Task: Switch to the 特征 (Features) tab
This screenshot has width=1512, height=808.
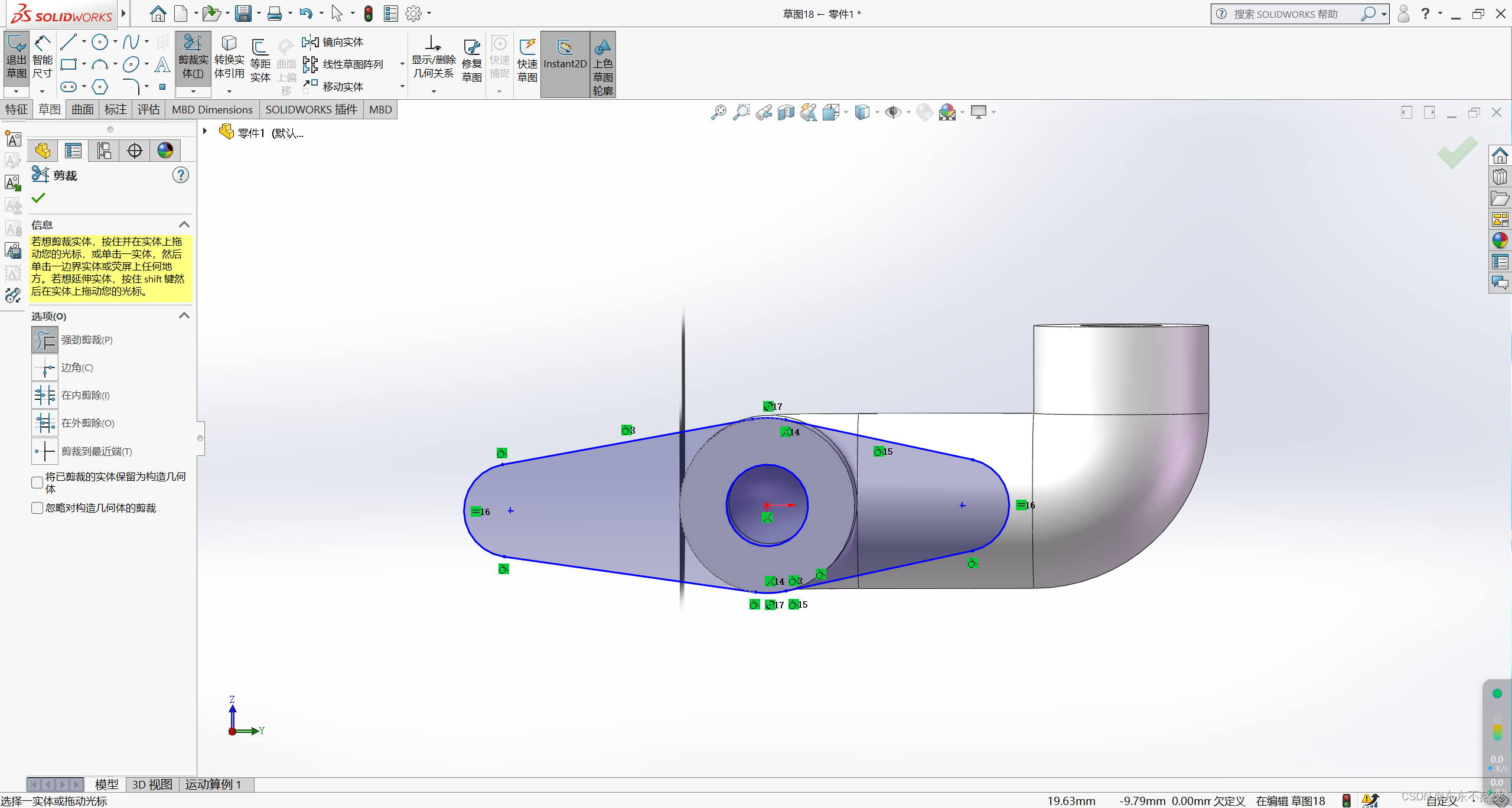Action: (17, 109)
